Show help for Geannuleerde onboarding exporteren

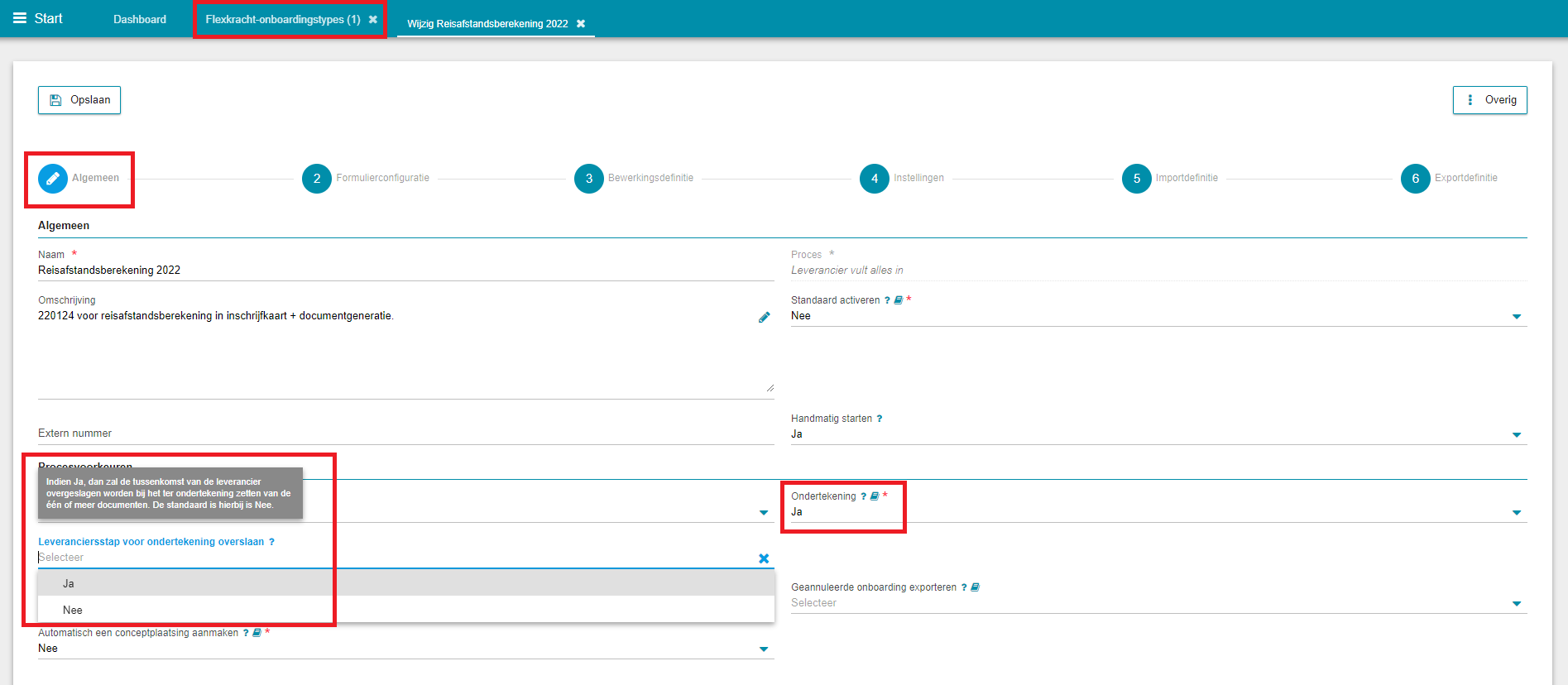coord(964,587)
